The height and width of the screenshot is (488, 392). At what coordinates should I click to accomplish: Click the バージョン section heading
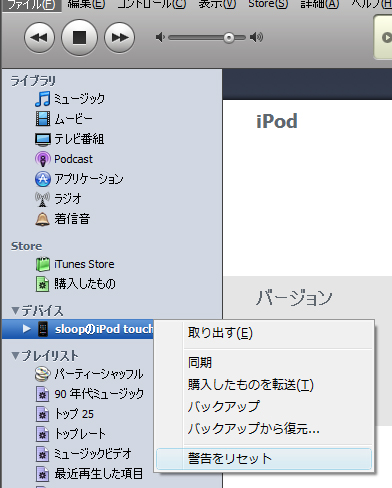[x=294, y=298]
